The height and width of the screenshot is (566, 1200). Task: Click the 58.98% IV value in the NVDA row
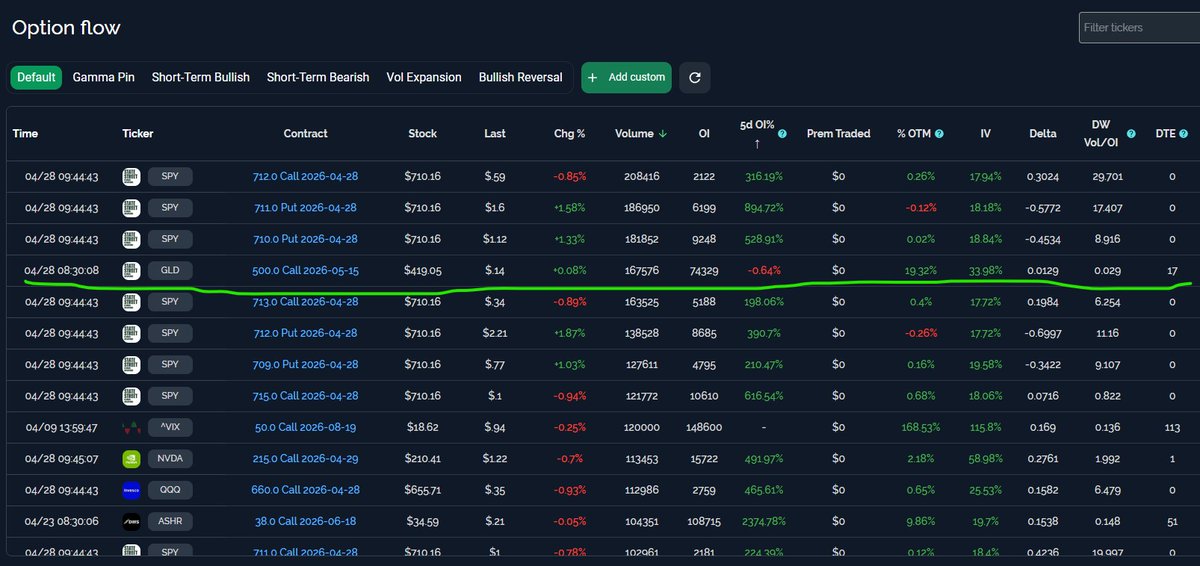pos(985,459)
